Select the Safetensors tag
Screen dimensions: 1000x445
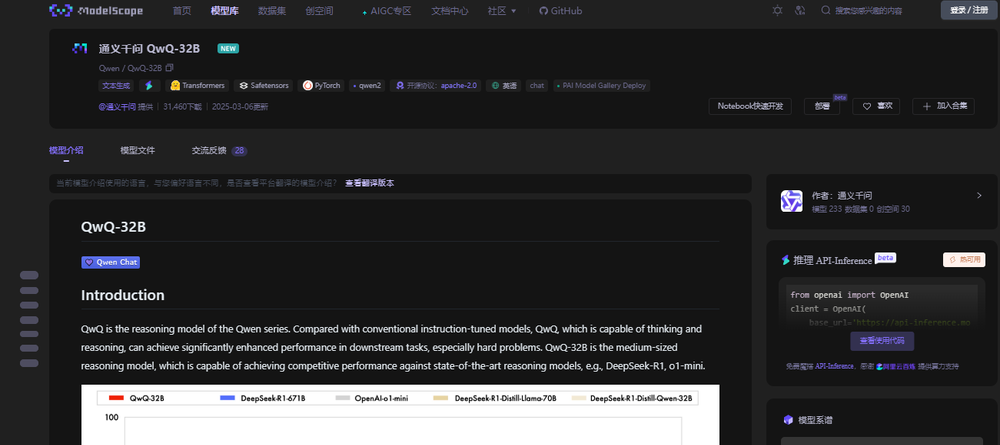tap(264, 85)
